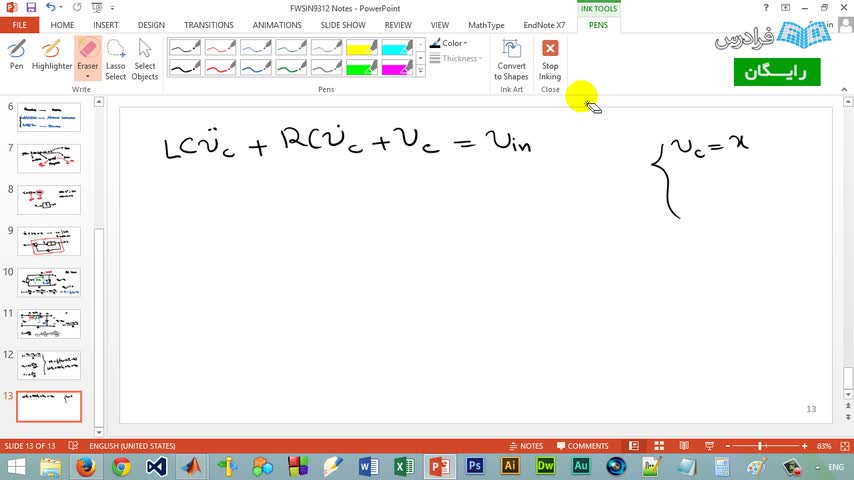Open Windows Start menu
The width and height of the screenshot is (854, 480).
15,467
